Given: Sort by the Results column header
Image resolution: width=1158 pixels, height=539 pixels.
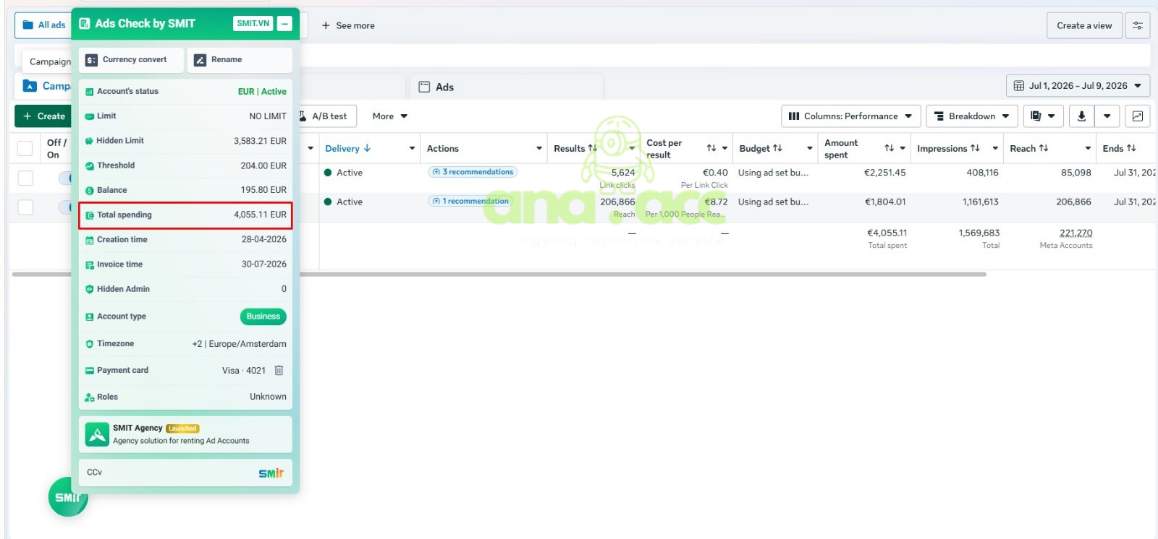Looking at the screenshot, I should tap(575, 148).
